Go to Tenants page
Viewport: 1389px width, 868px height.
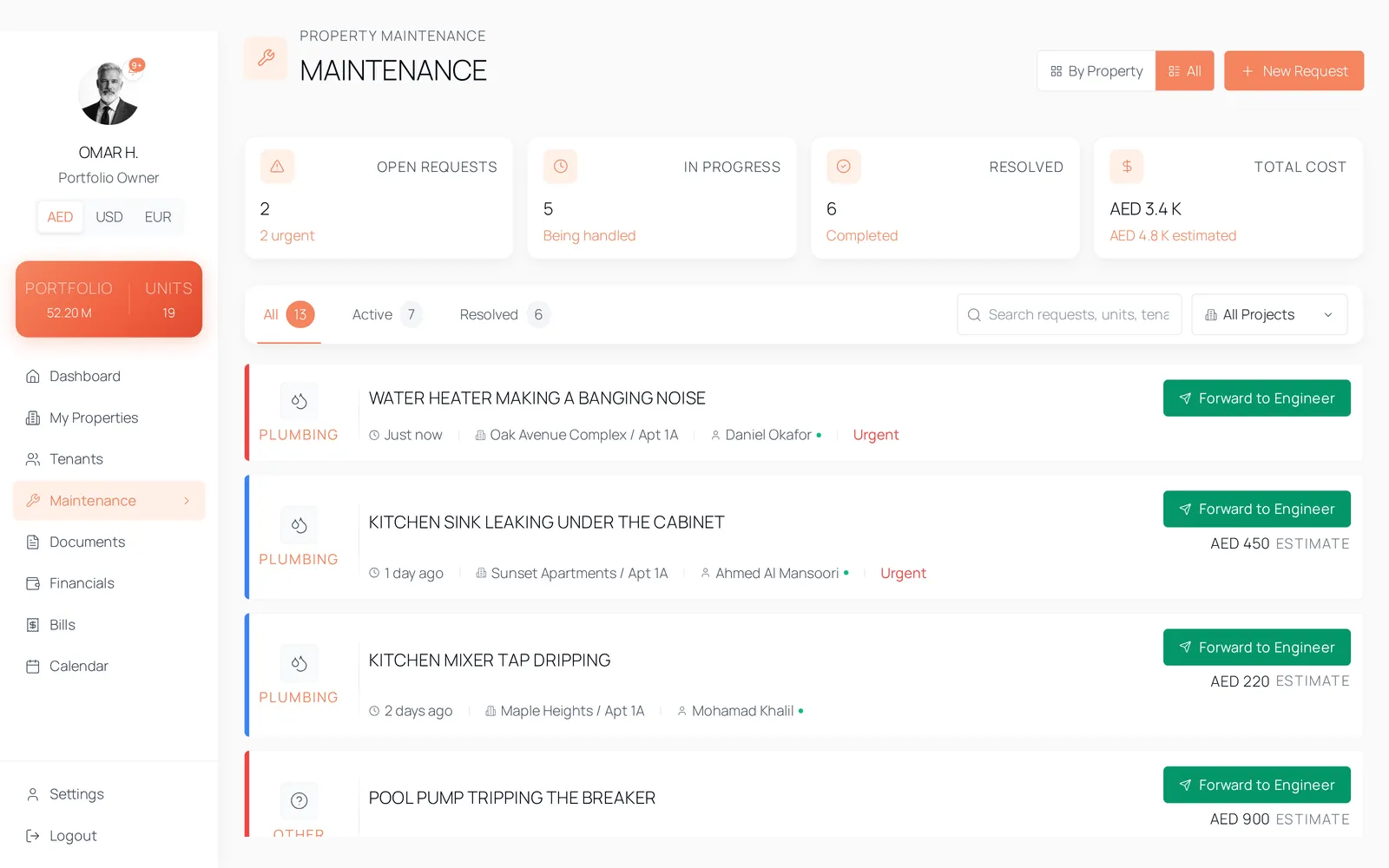(x=109, y=459)
